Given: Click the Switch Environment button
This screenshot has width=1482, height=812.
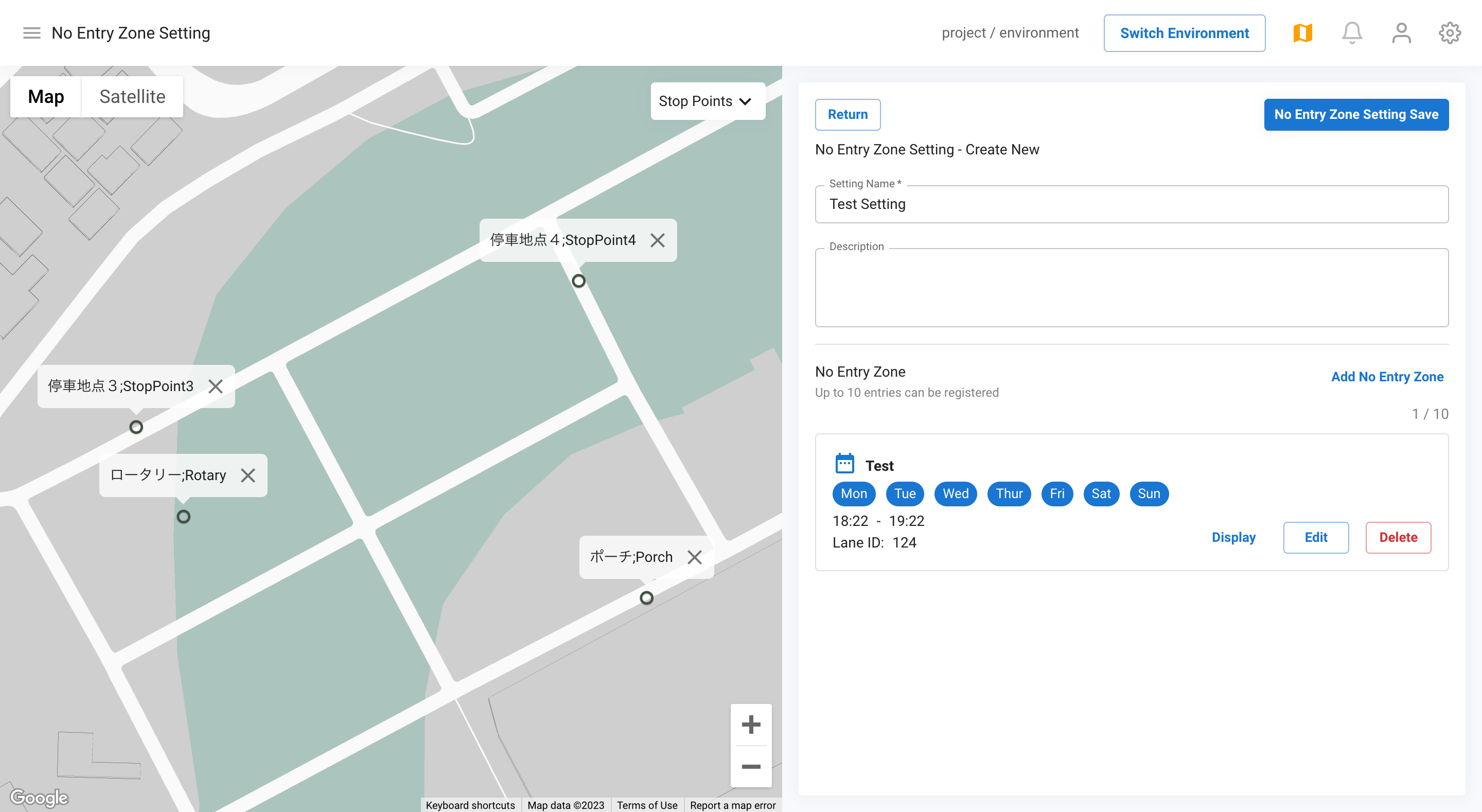Looking at the screenshot, I should click(1185, 33).
